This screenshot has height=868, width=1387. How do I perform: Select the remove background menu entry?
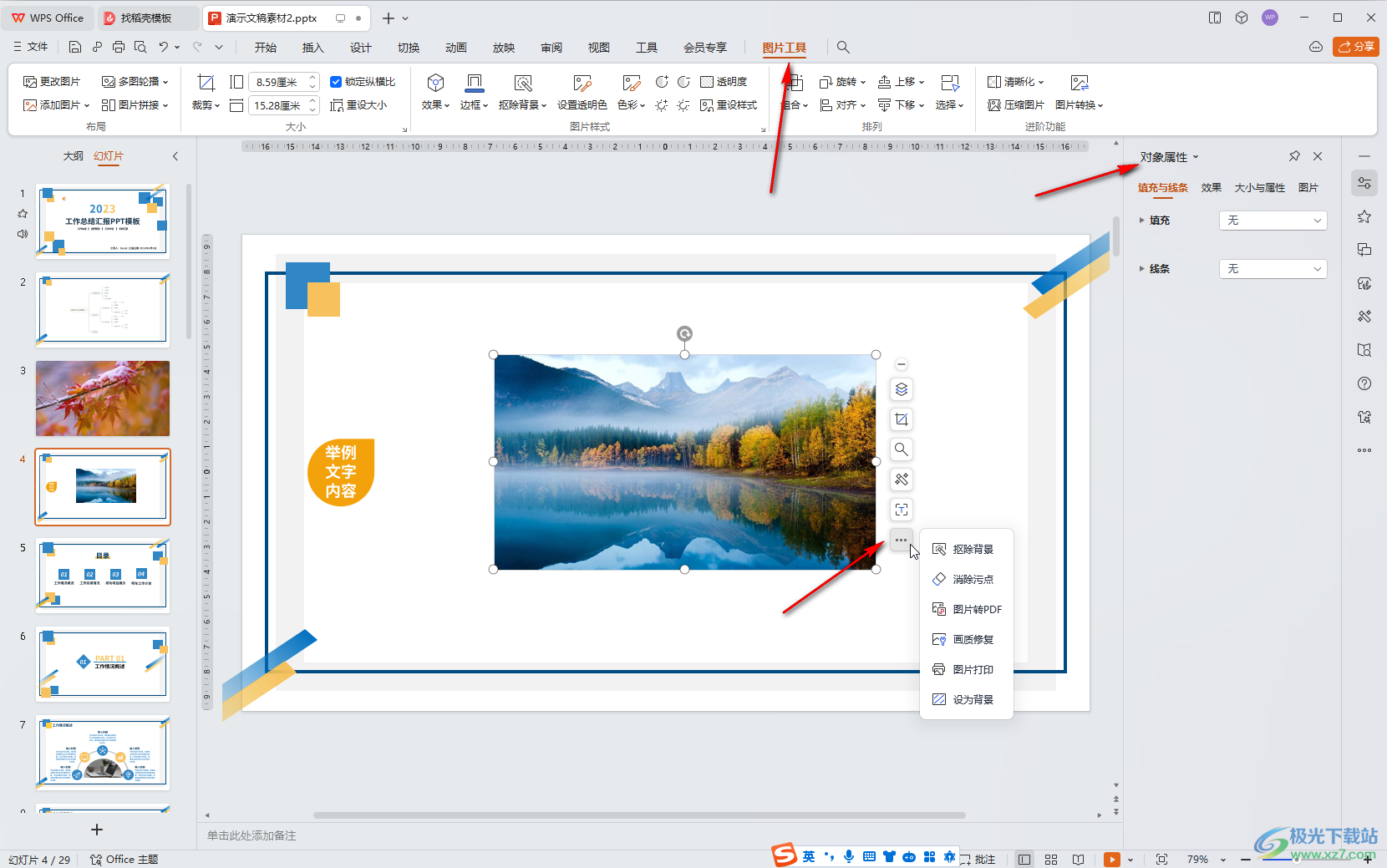click(966, 549)
